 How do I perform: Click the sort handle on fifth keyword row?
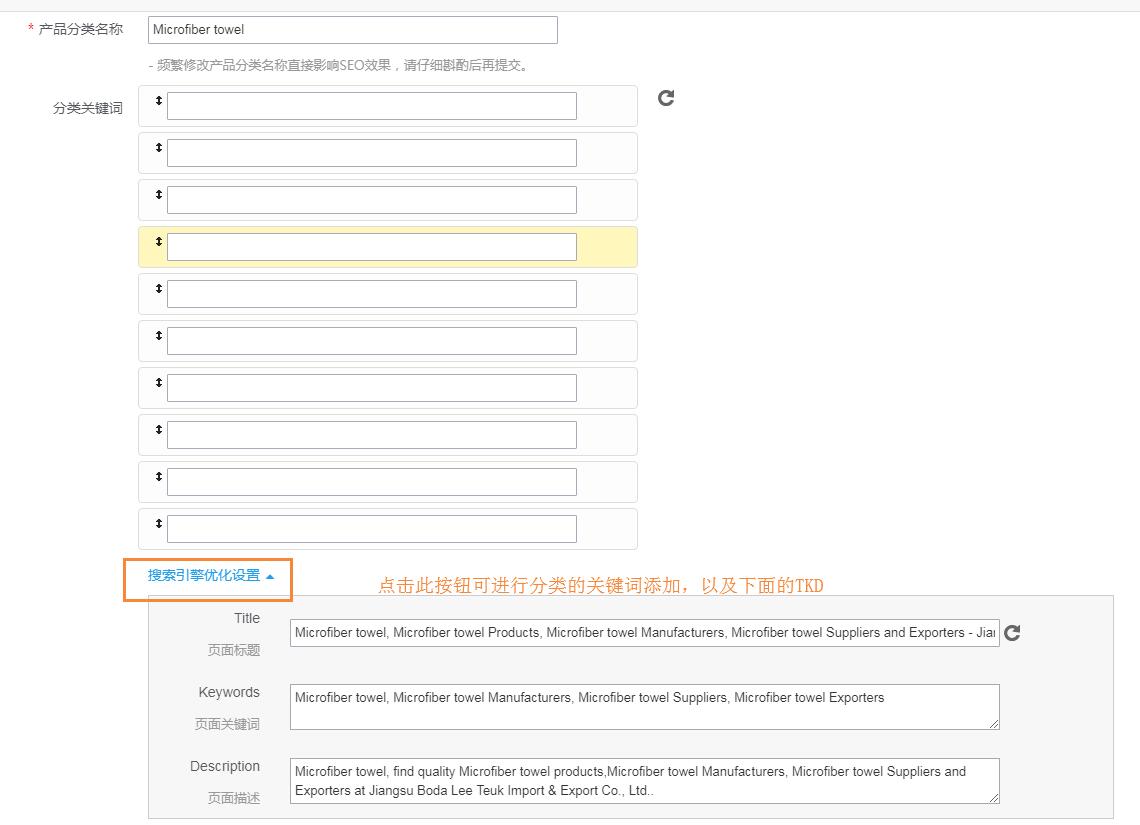[x=158, y=289]
